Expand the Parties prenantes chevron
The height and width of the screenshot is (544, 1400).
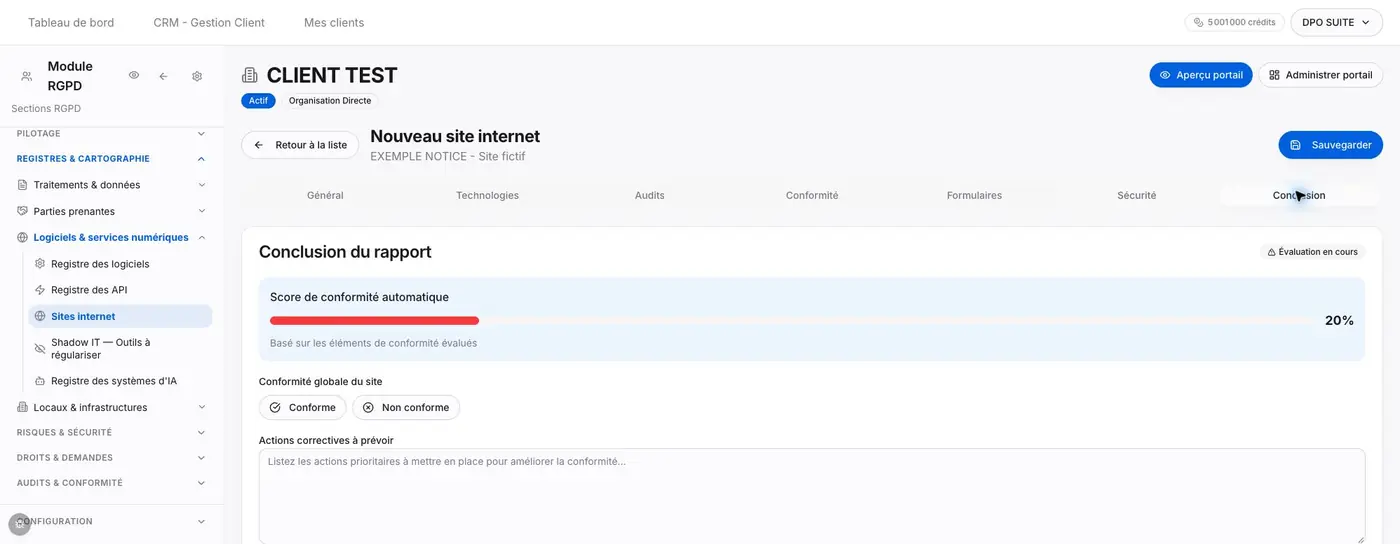click(x=201, y=211)
